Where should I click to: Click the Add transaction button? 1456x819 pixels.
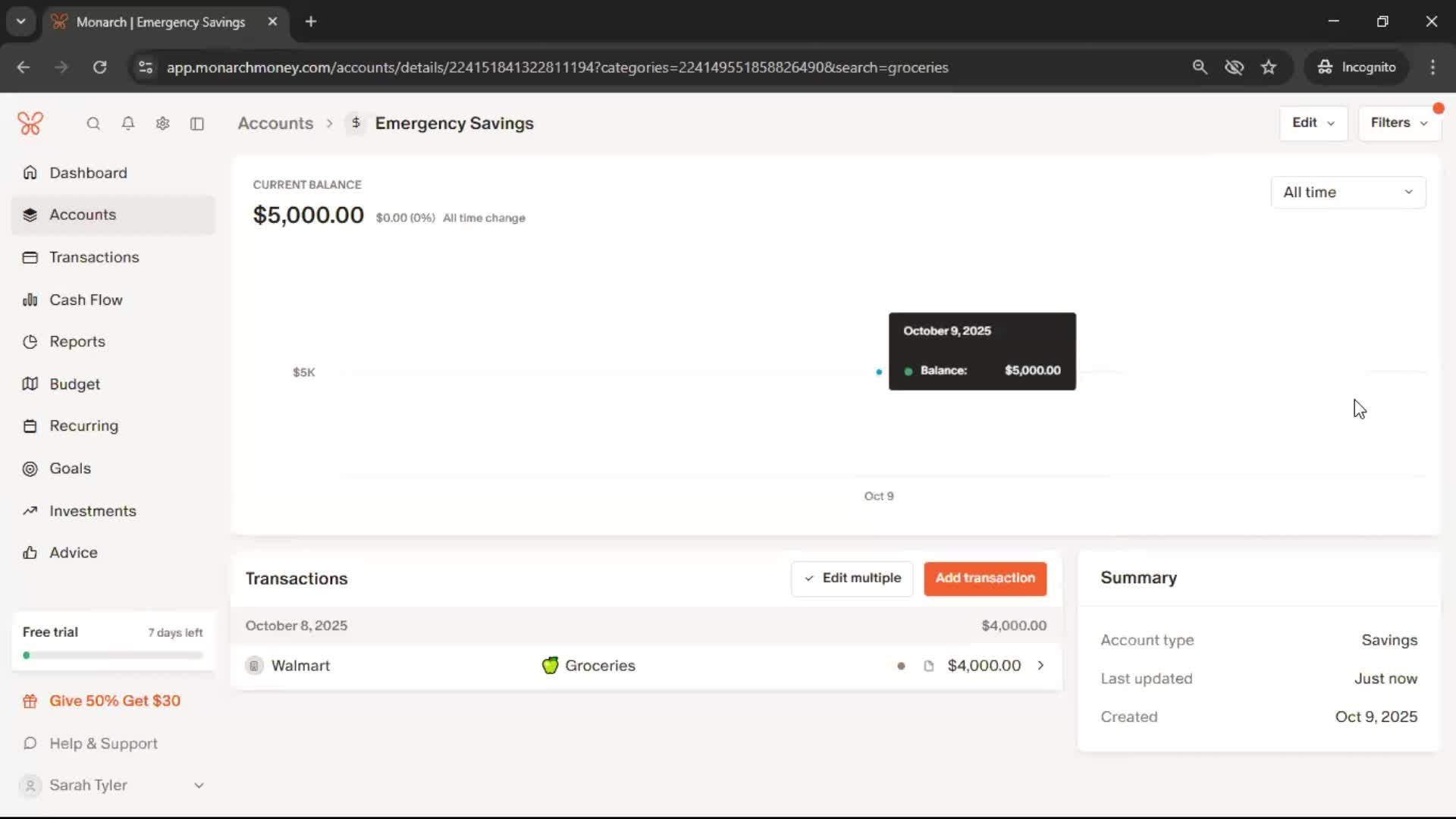click(x=984, y=579)
